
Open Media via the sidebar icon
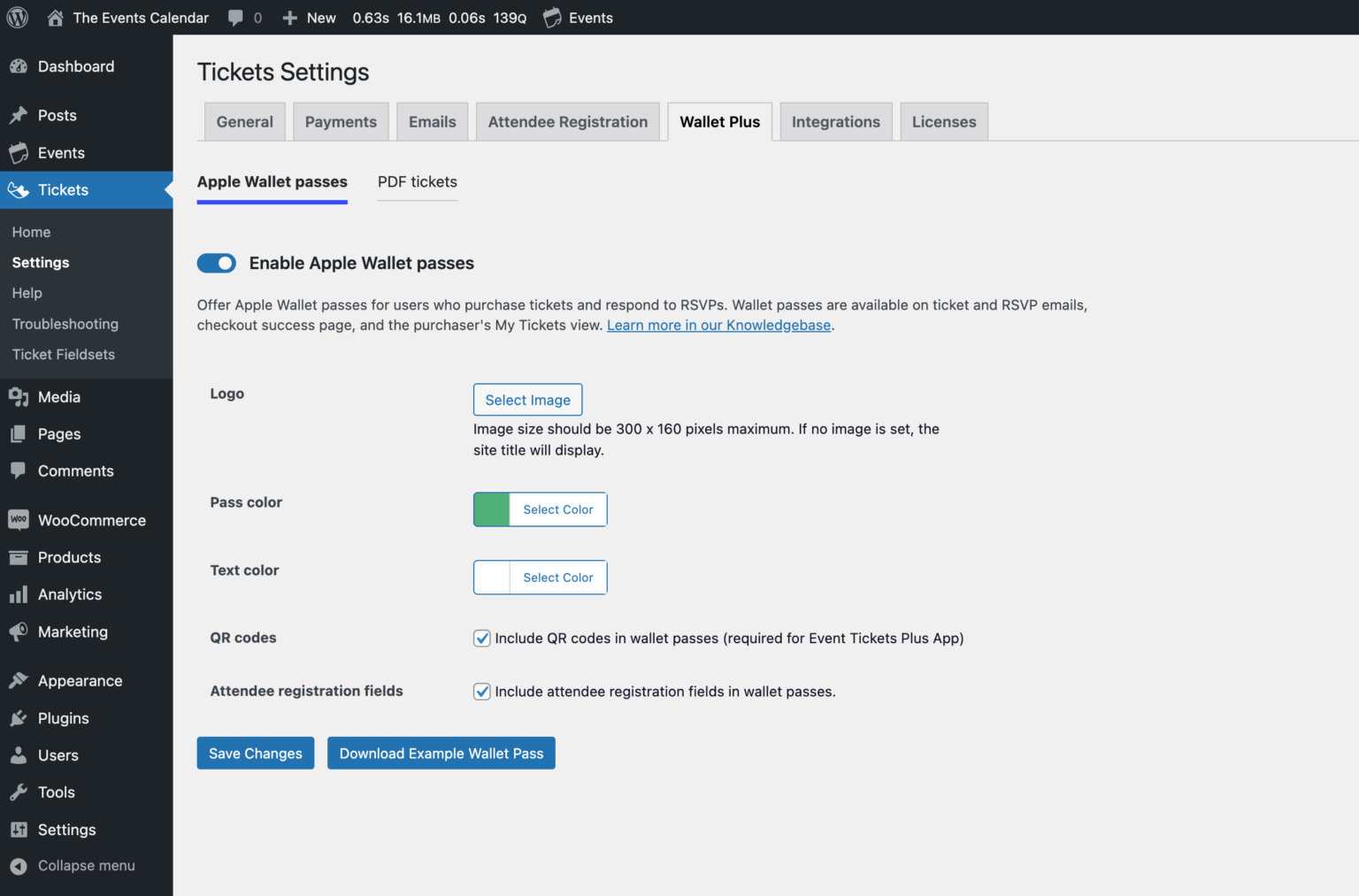coord(18,396)
